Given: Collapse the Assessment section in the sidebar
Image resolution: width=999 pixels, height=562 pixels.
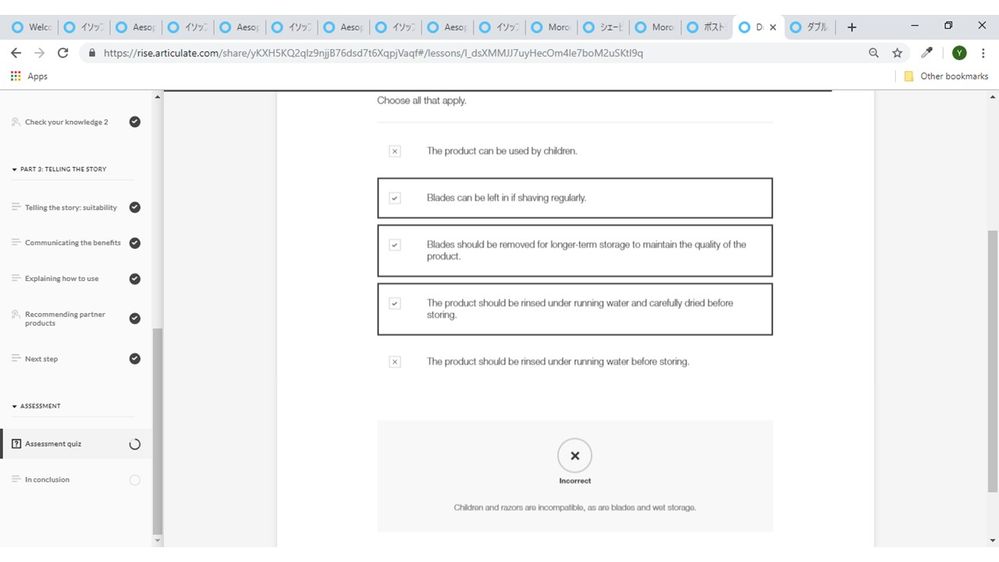Looking at the screenshot, I should (x=14, y=406).
